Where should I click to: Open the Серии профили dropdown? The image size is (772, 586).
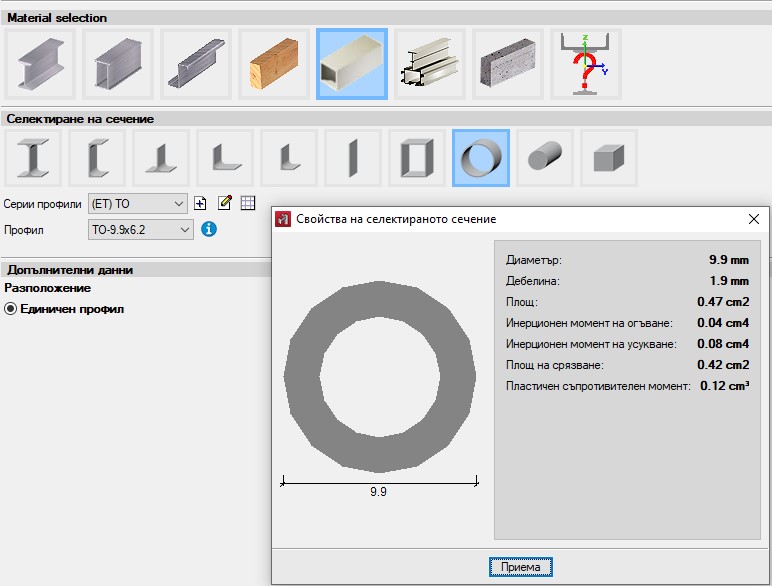coord(138,204)
